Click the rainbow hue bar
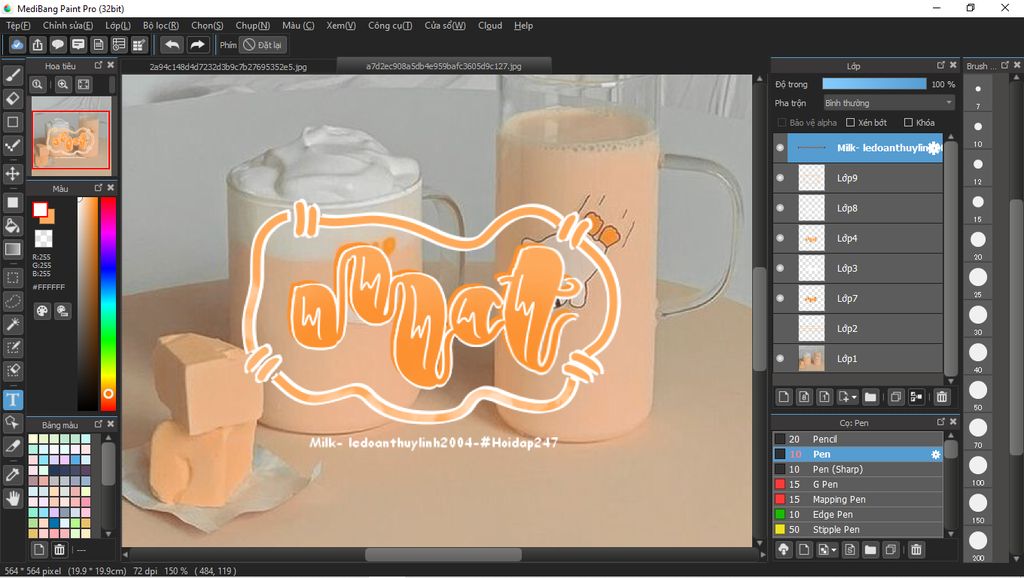 coord(108,303)
